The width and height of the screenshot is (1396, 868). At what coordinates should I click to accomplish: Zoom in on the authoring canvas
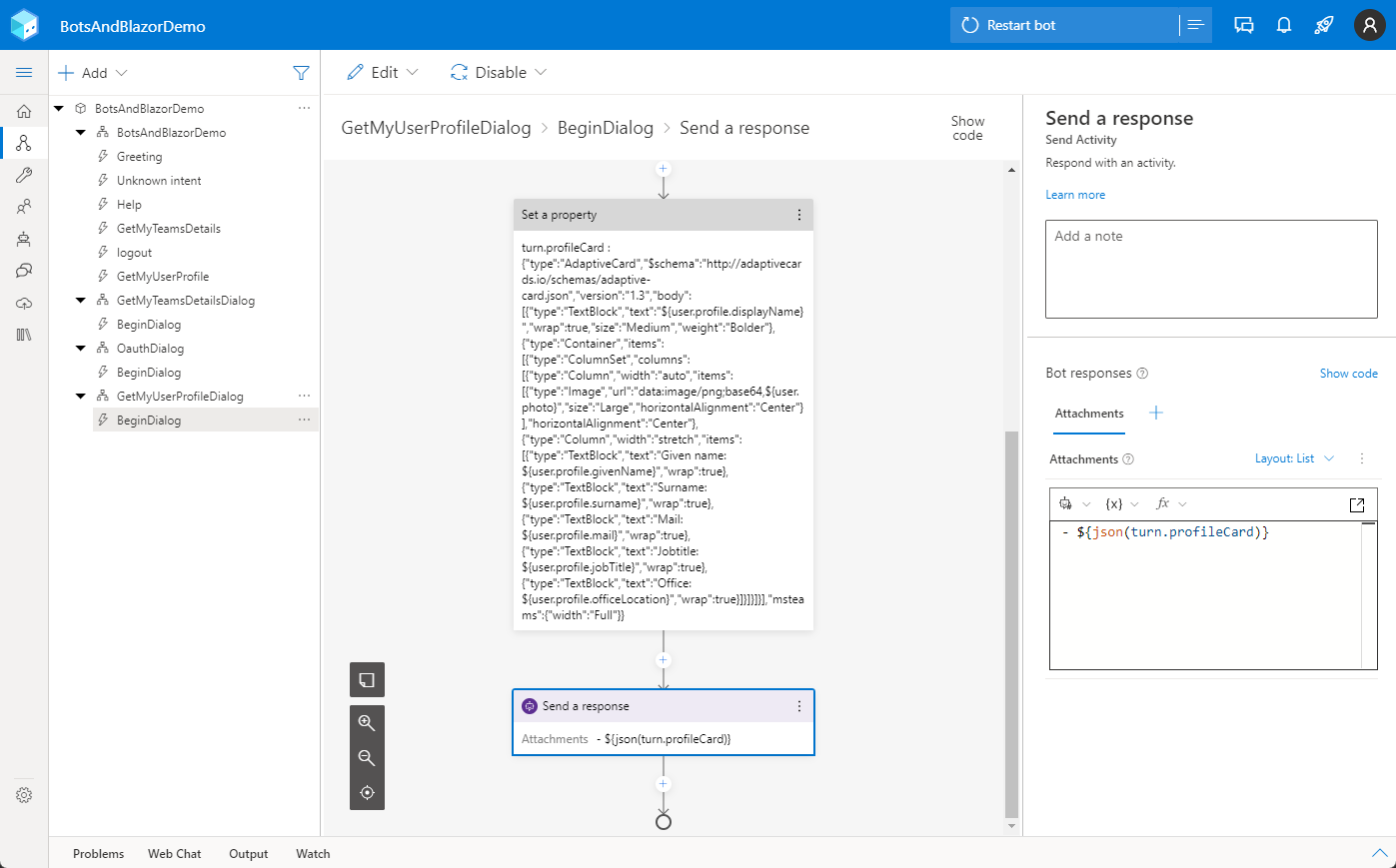coord(367,722)
